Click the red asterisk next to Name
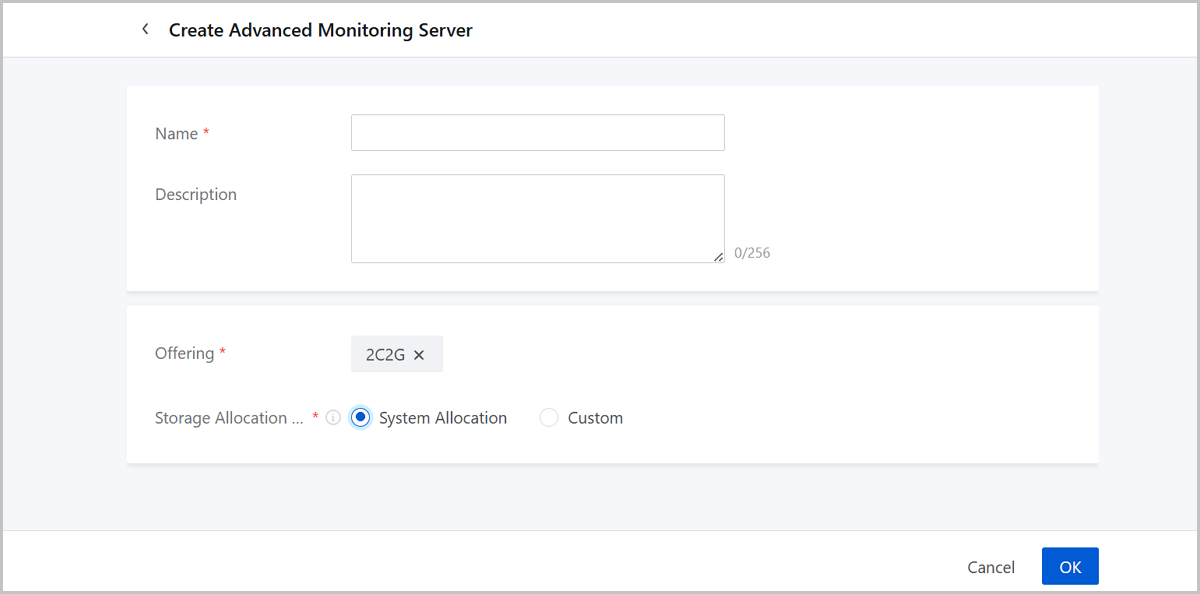The height and width of the screenshot is (594, 1200). point(206,133)
